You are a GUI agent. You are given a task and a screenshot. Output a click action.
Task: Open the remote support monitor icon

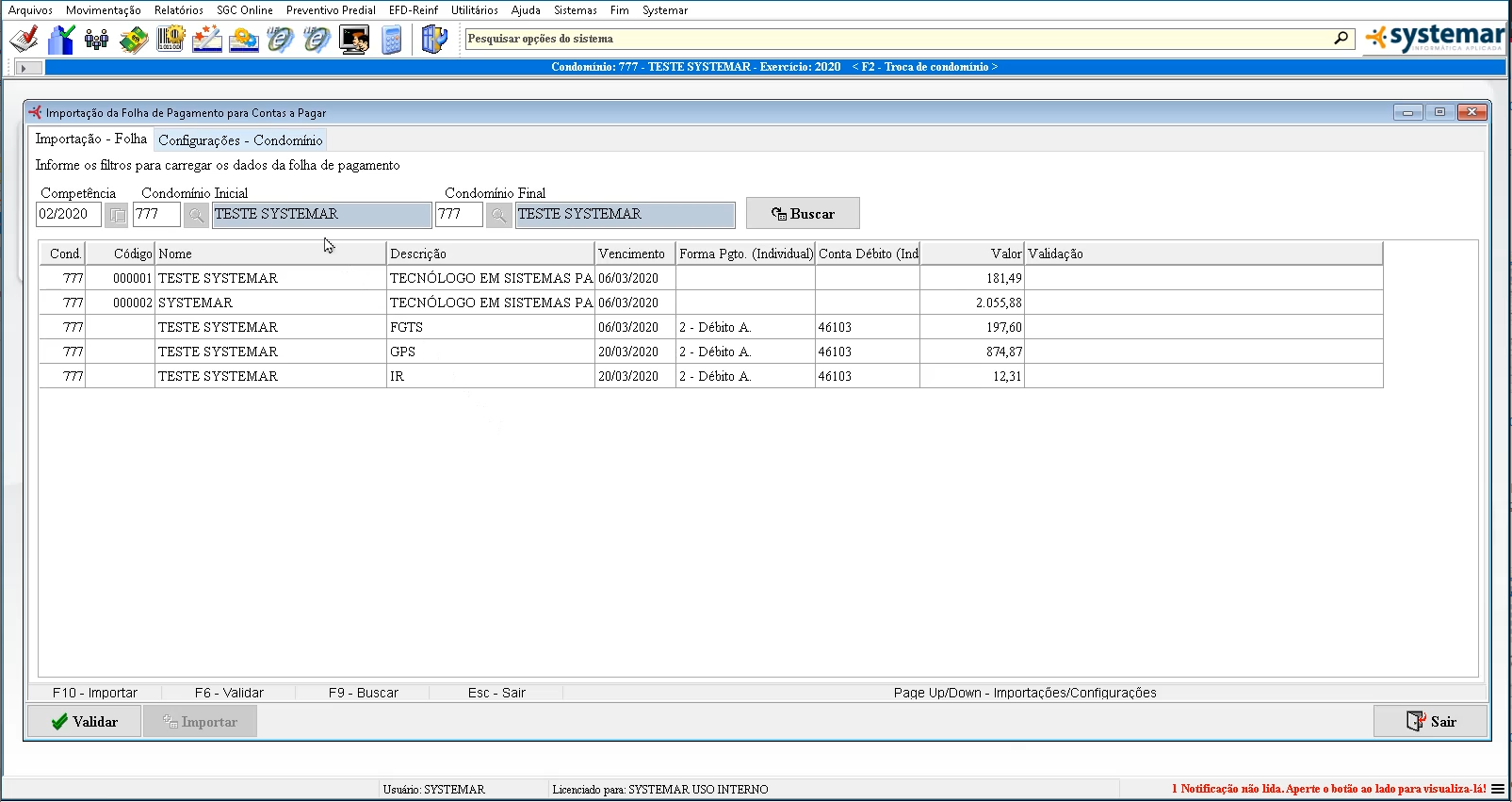[x=354, y=40]
